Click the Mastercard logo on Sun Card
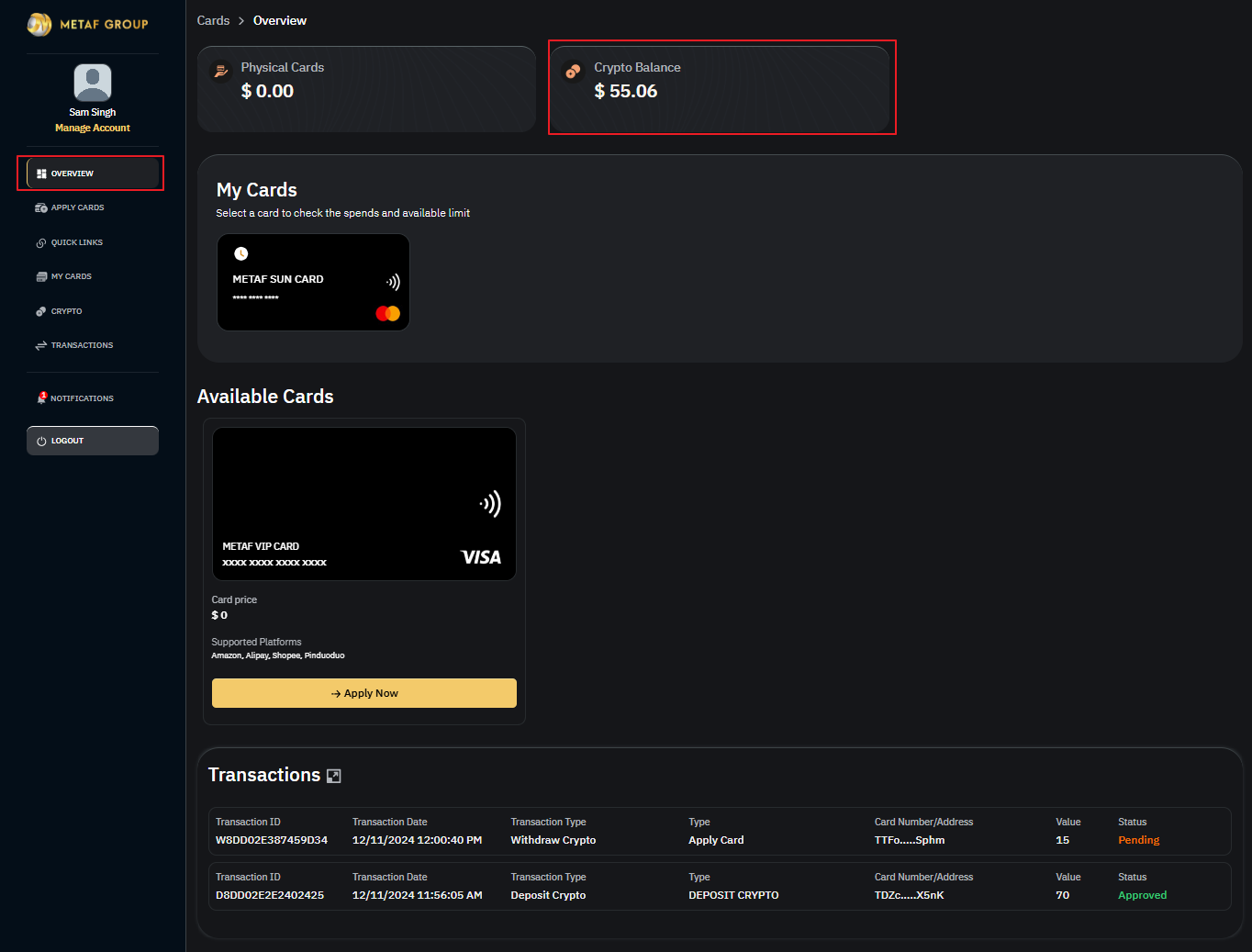Screen dimensions: 1252x952 pyautogui.click(x=388, y=313)
